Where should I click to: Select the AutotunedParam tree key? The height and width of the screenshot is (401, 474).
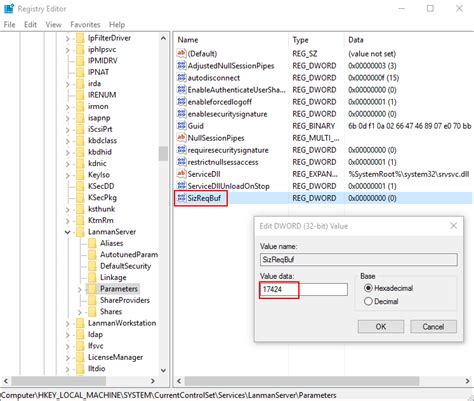tap(129, 255)
